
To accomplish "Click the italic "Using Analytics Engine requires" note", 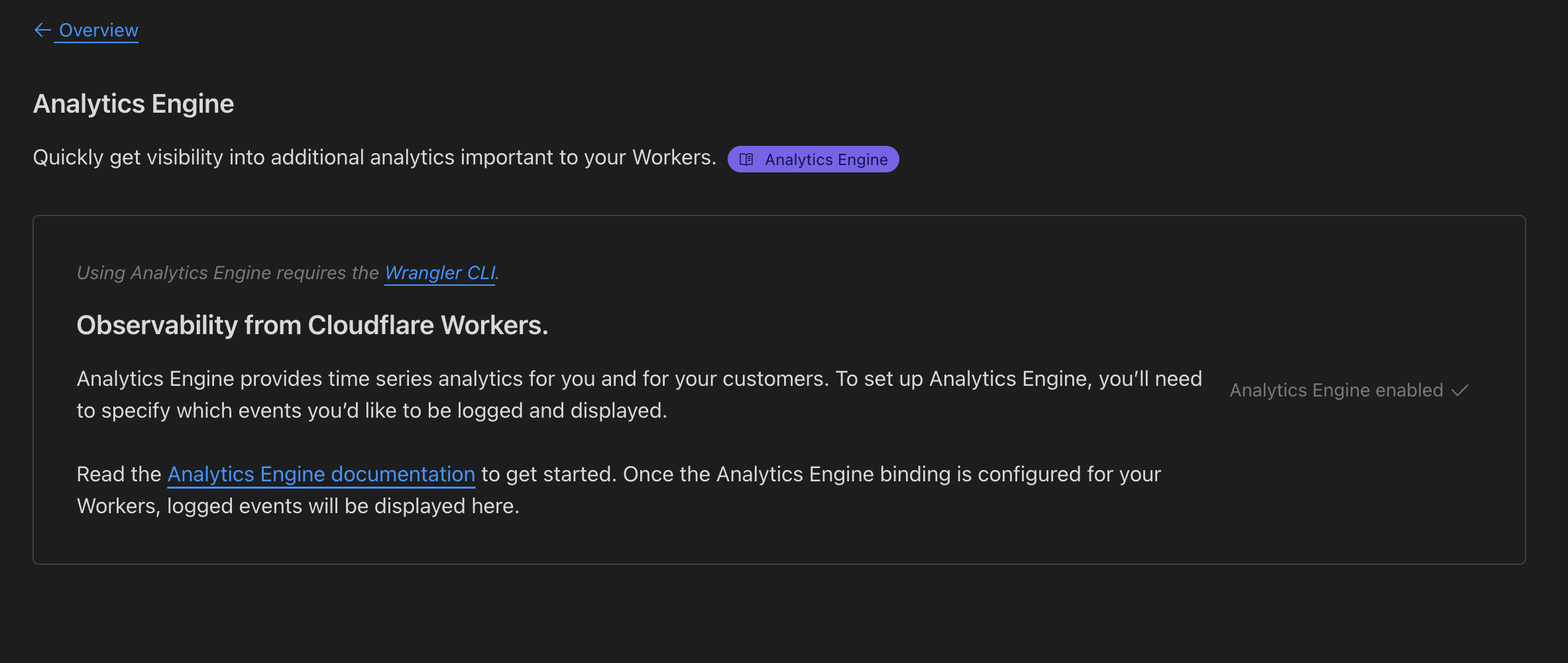I will coord(227,272).
